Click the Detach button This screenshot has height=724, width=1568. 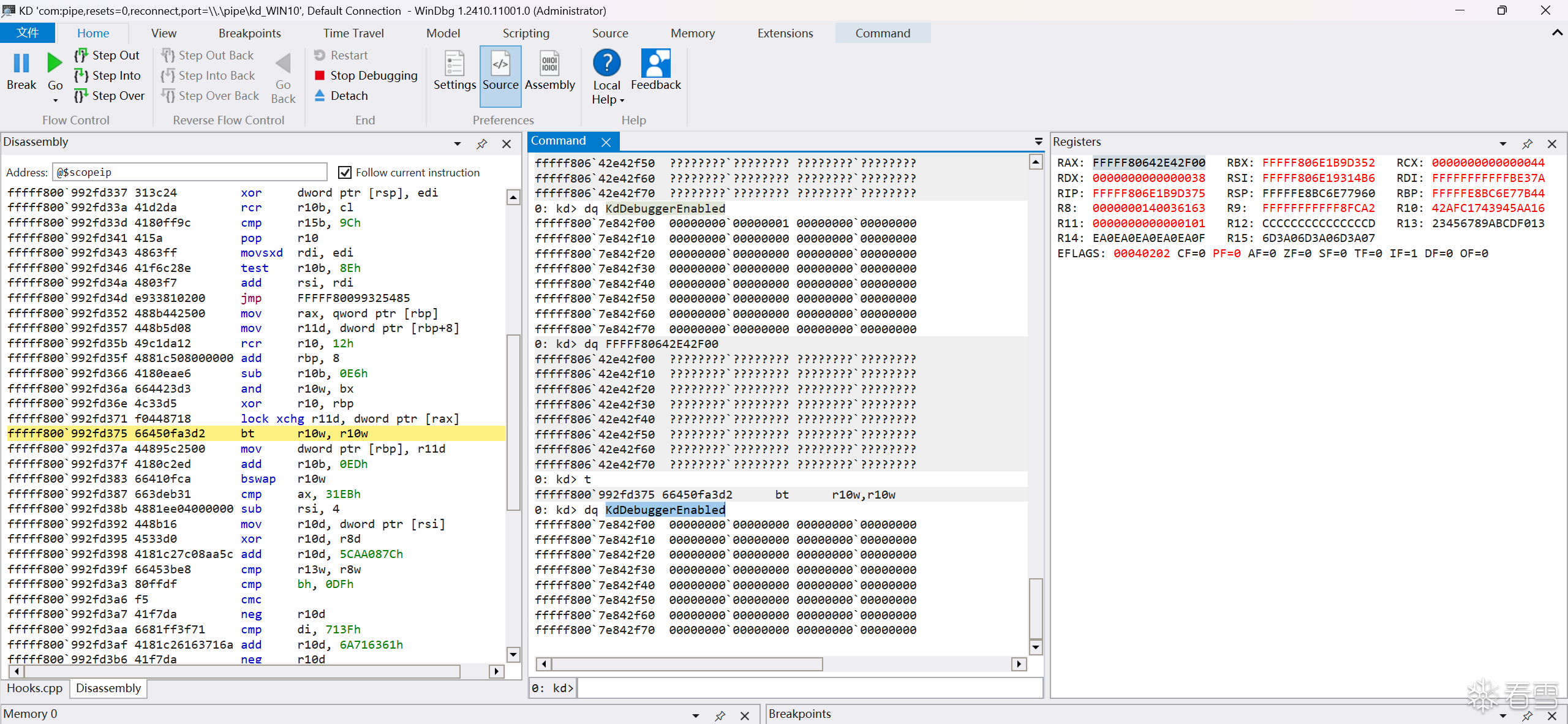click(x=349, y=96)
